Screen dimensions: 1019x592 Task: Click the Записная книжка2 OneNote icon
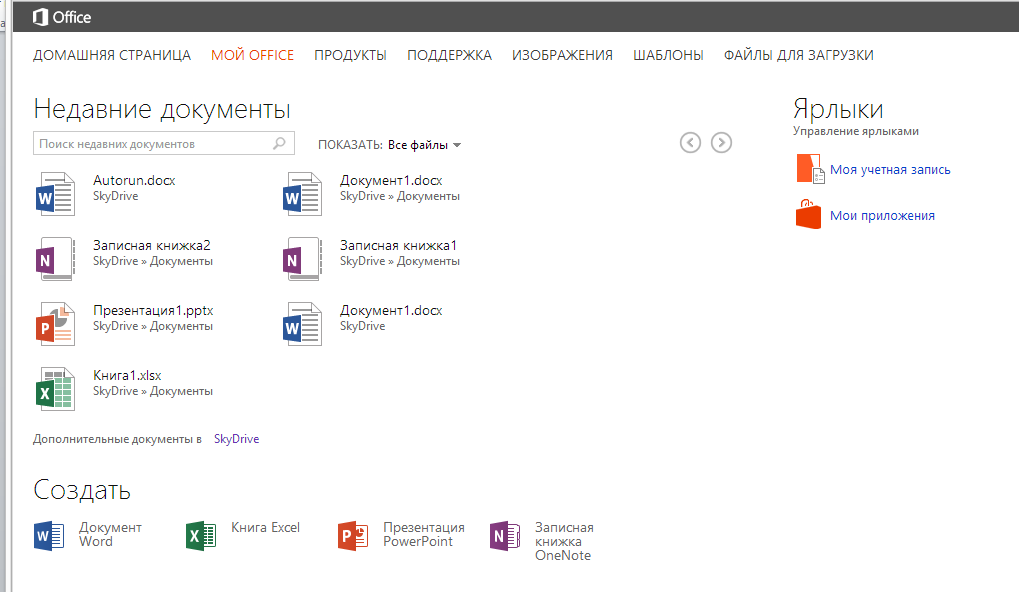click(x=55, y=257)
